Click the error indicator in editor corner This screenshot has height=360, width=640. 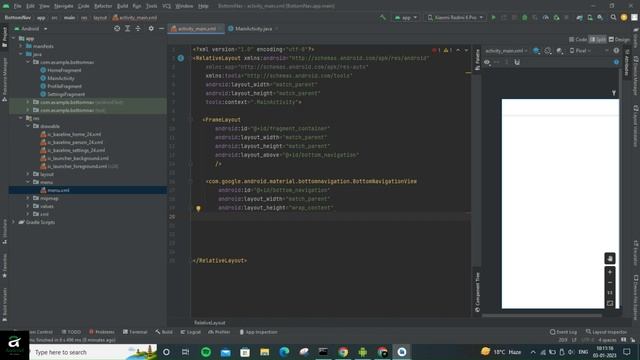(436, 50)
